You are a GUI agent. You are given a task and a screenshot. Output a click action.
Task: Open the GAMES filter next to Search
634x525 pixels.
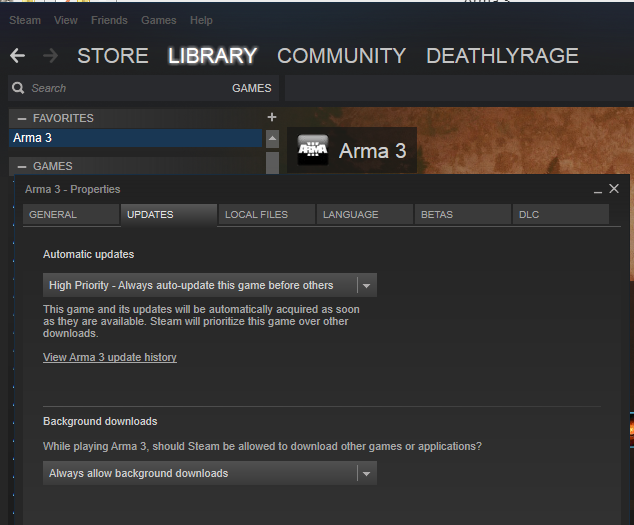tap(251, 88)
